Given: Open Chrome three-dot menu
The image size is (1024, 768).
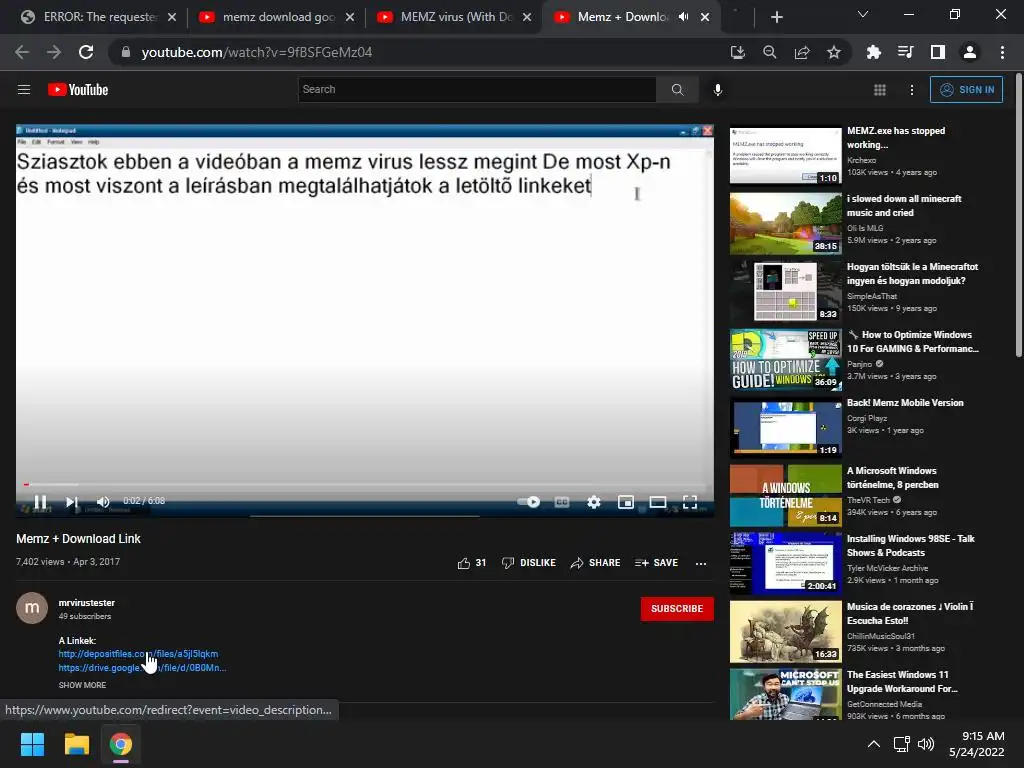Looking at the screenshot, I should pyautogui.click(x=1002, y=52).
